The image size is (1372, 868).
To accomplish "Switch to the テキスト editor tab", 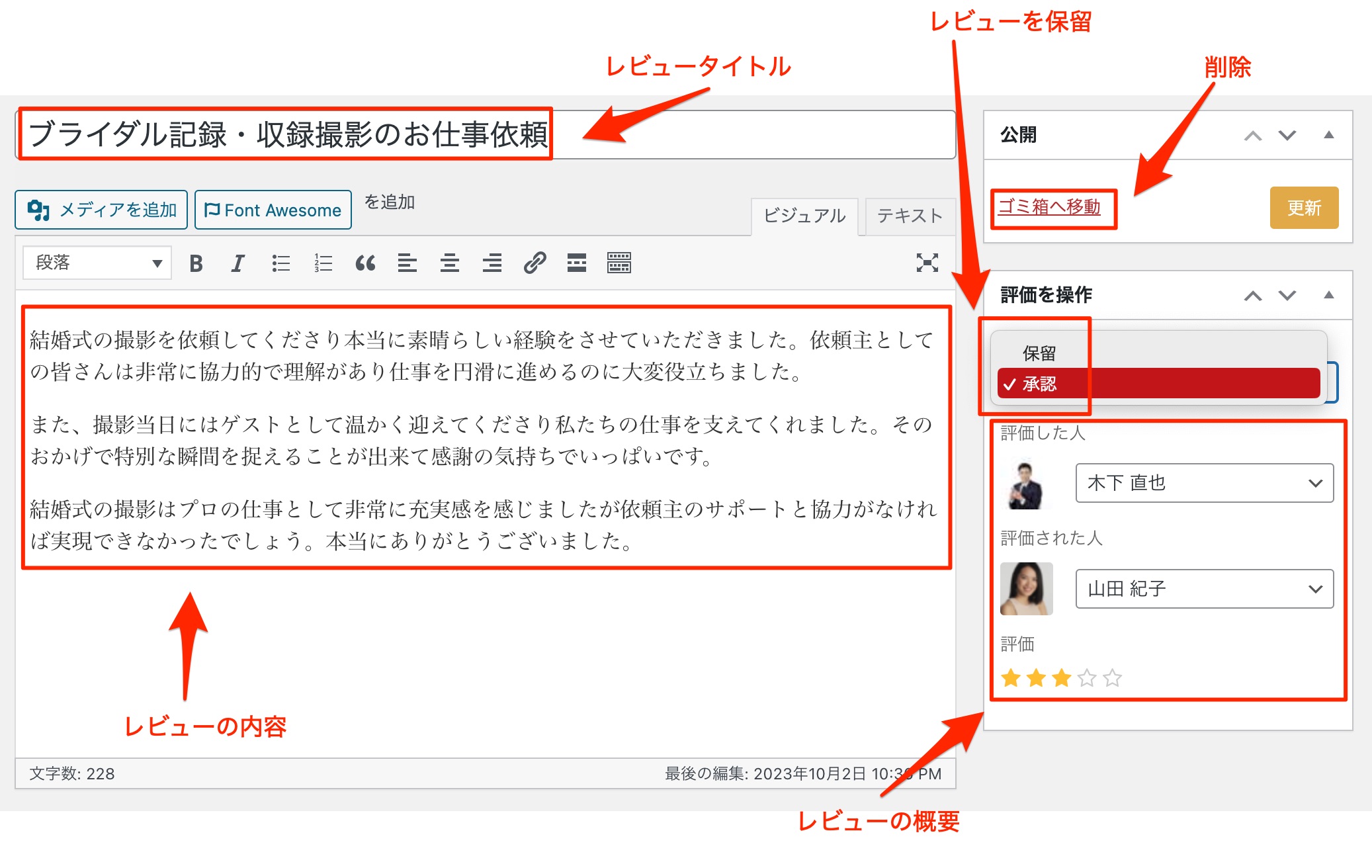I will click(909, 216).
